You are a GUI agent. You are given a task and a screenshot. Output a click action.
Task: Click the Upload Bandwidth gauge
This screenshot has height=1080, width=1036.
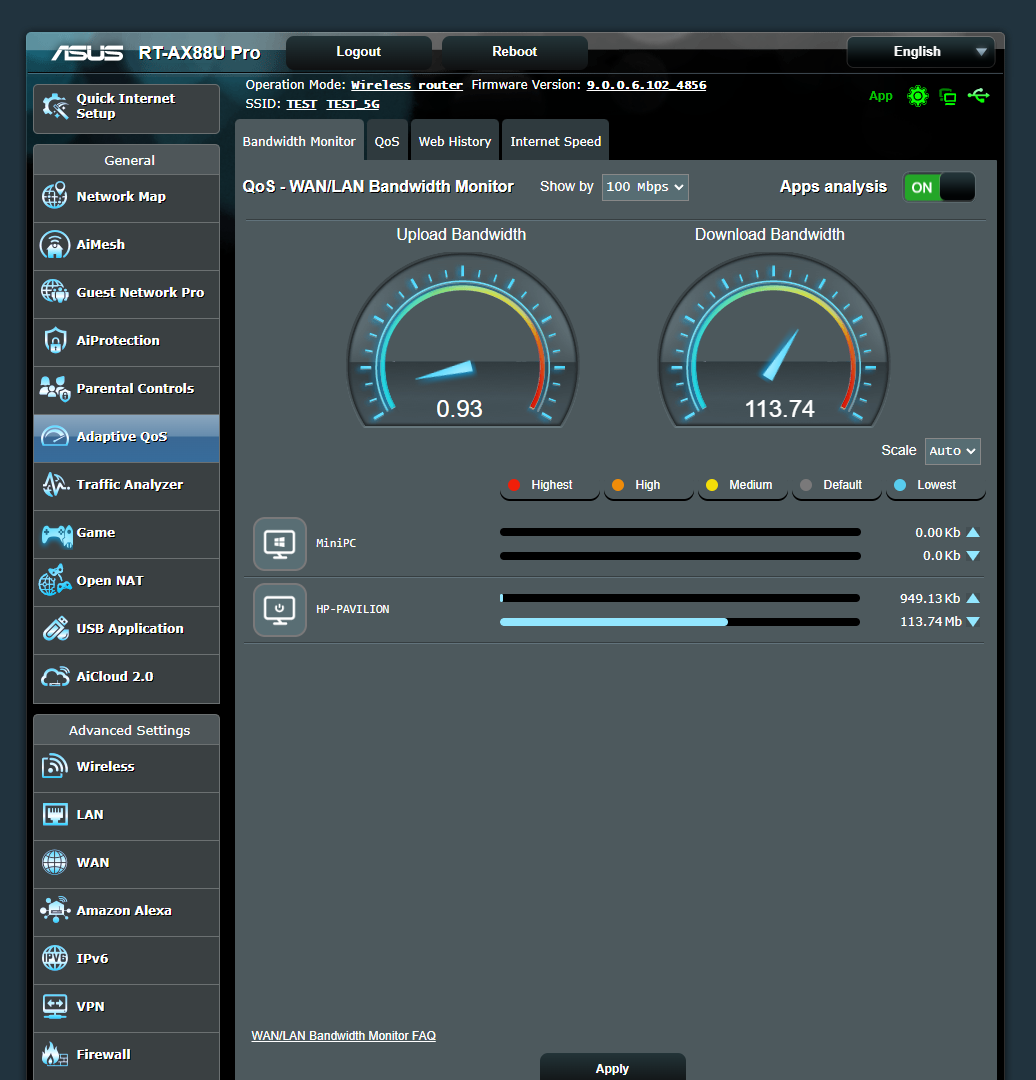[462, 340]
